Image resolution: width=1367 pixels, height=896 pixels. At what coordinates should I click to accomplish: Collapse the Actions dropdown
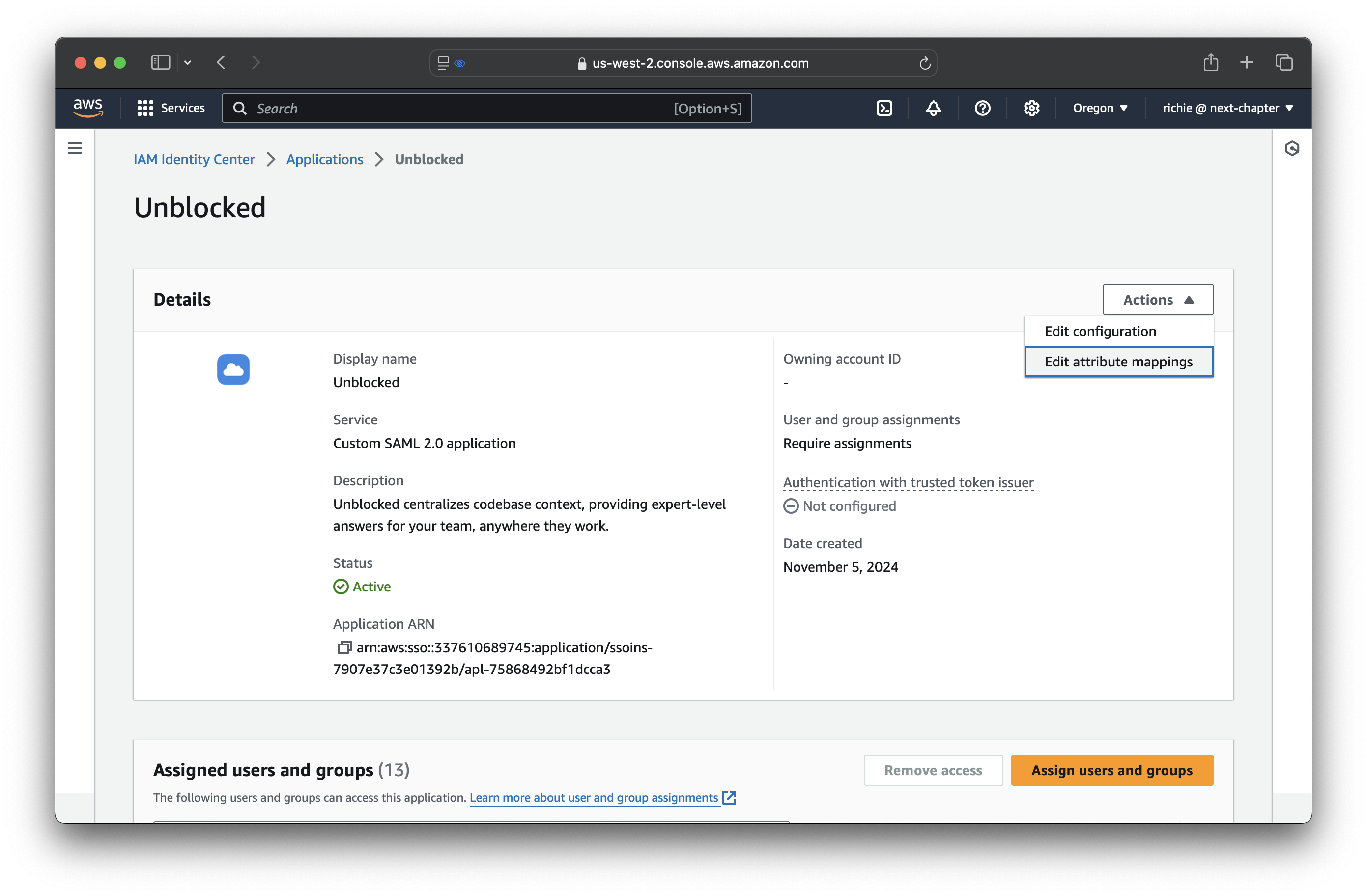click(x=1158, y=300)
